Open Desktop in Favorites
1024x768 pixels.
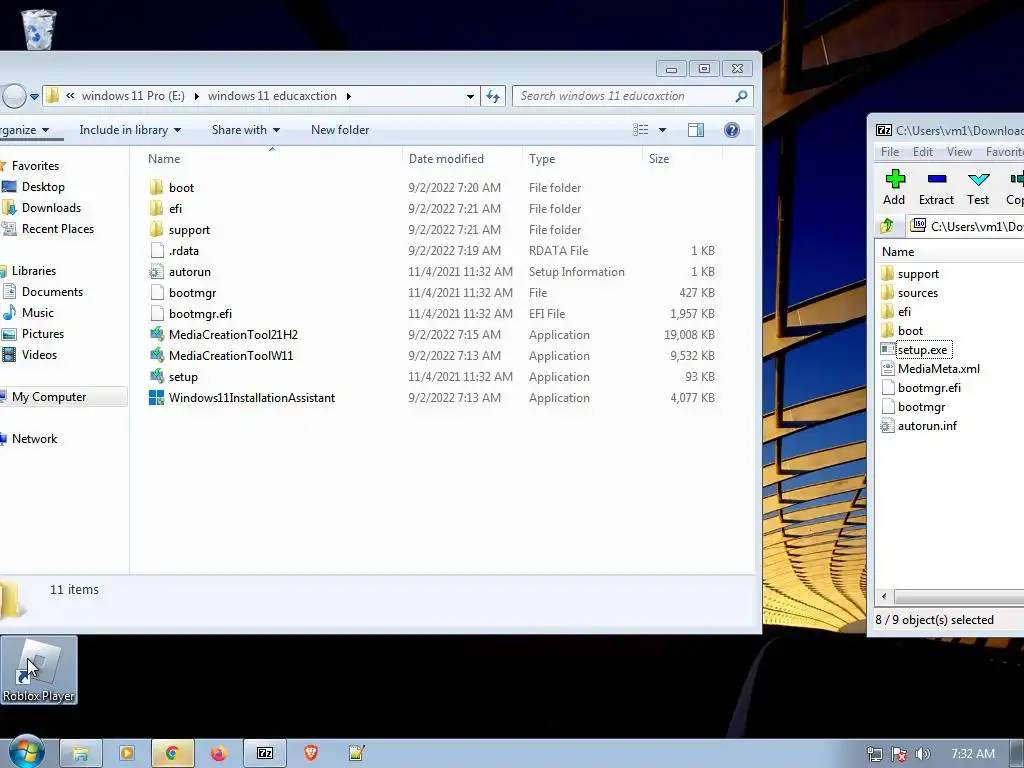coord(43,187)
